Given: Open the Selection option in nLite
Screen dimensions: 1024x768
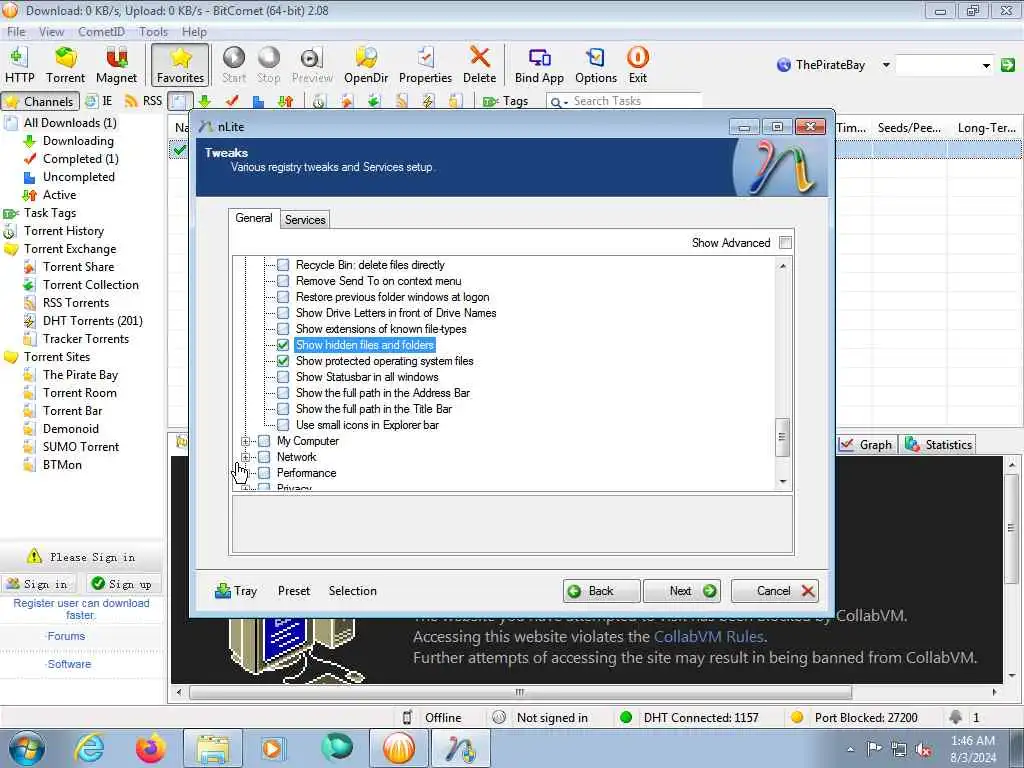Looking at the screenshot, I should click(x=353, y=591).
